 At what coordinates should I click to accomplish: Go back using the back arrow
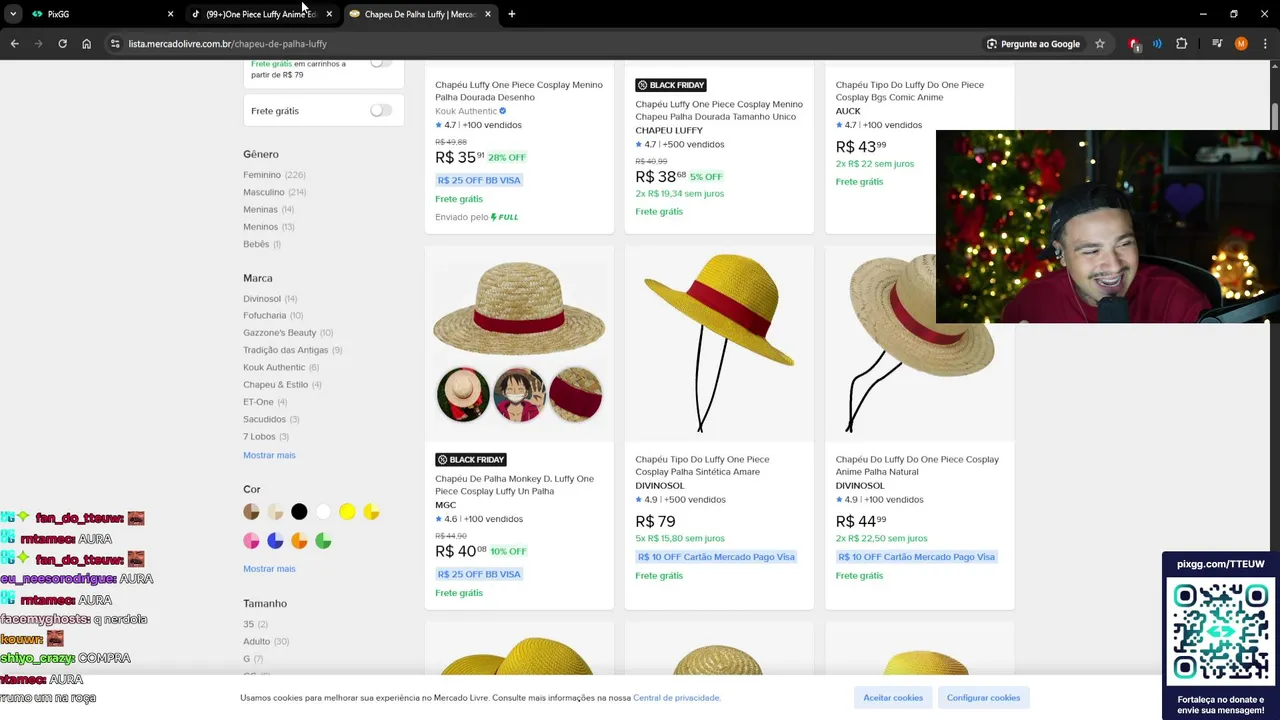[x=14, y=44]
